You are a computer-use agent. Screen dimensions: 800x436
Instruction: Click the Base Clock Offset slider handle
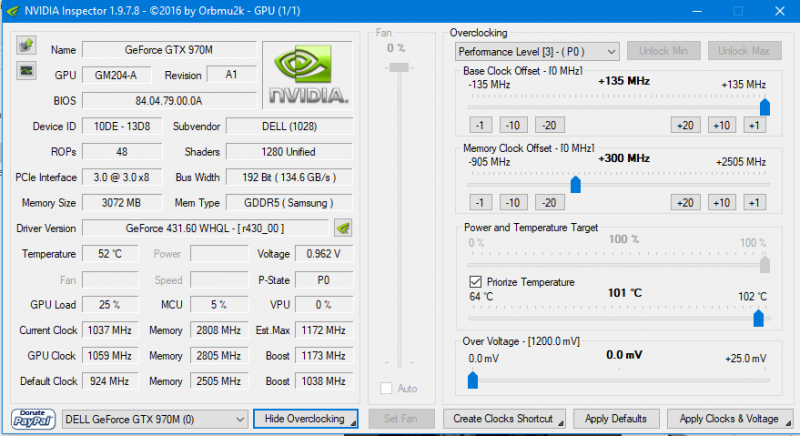click(x=764, y=107)
